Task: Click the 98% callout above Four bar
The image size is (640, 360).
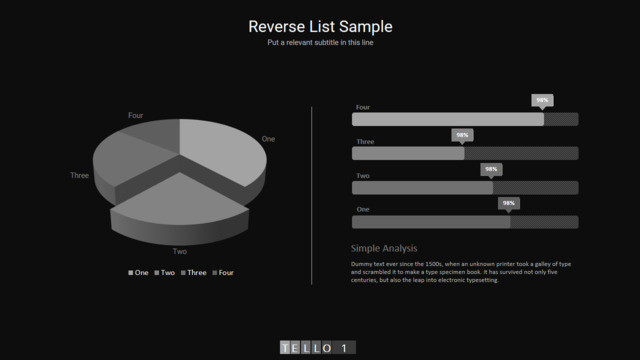Action: pos(542,101)
